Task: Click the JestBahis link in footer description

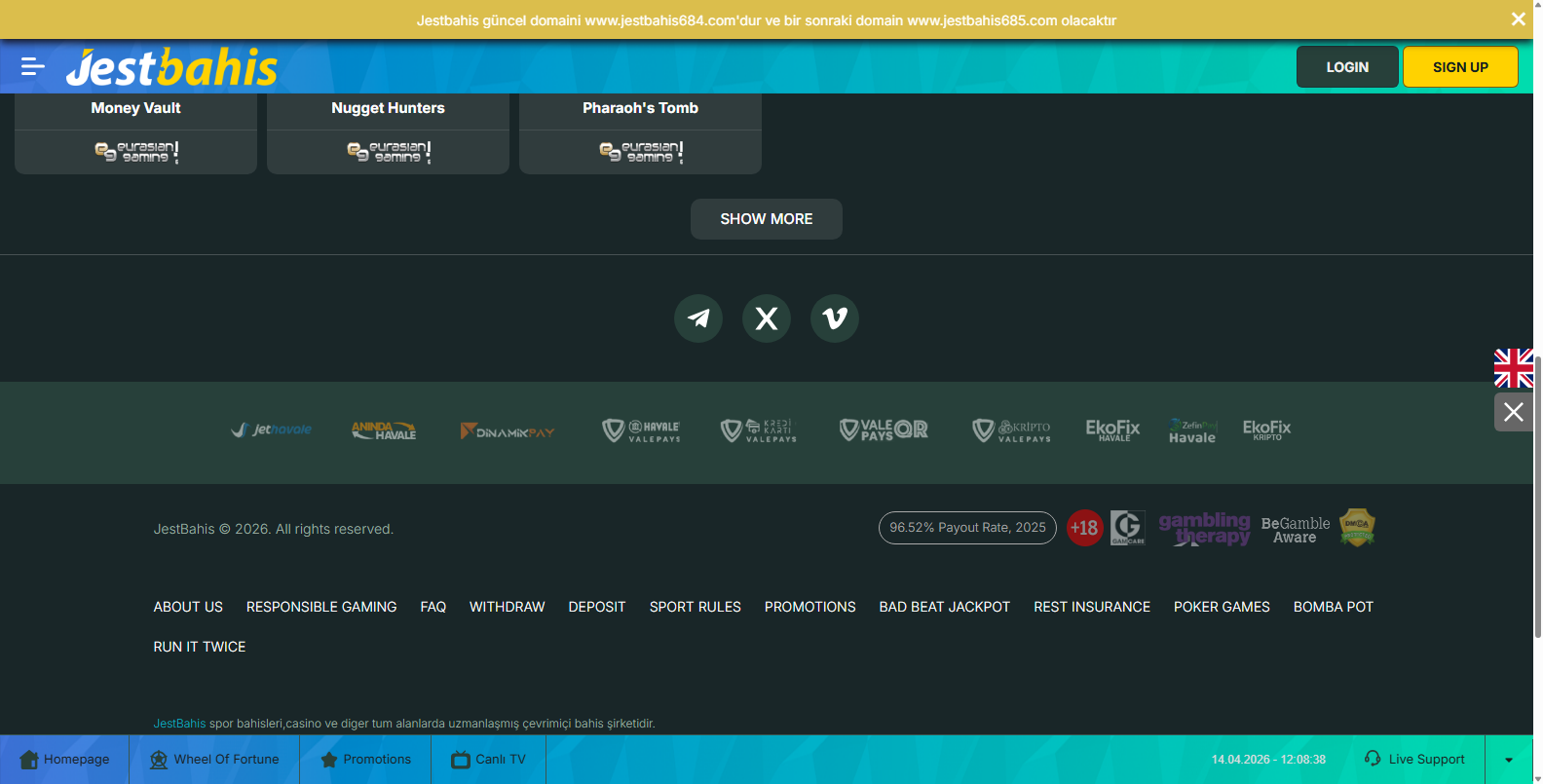Action: (x=179, y=724)
